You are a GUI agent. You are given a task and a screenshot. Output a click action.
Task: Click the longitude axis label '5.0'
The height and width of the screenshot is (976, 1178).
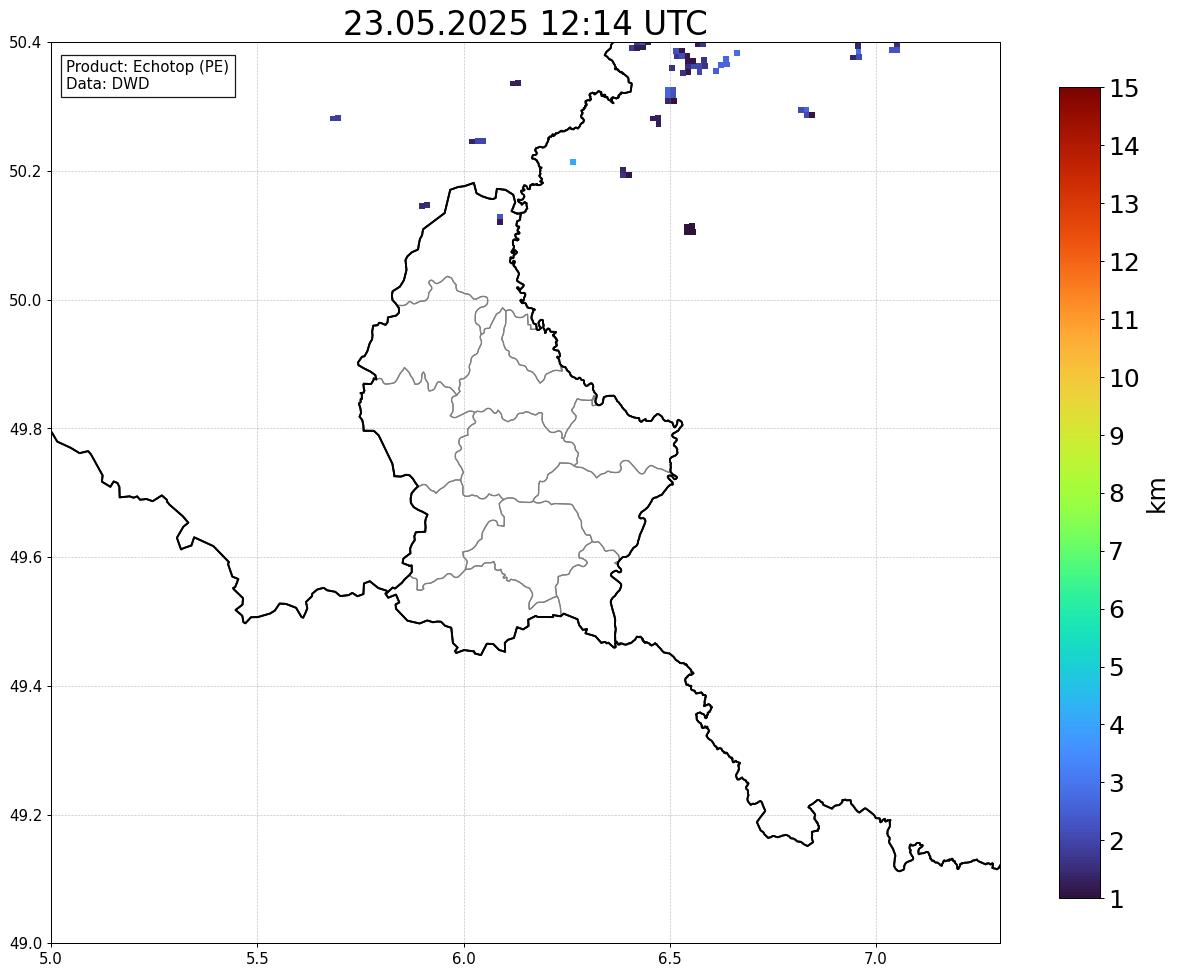[51, 959]
